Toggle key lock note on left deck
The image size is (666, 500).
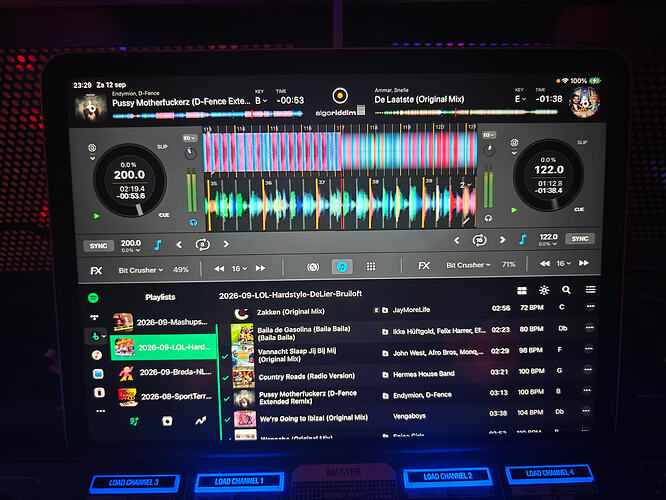click(158, 245)
